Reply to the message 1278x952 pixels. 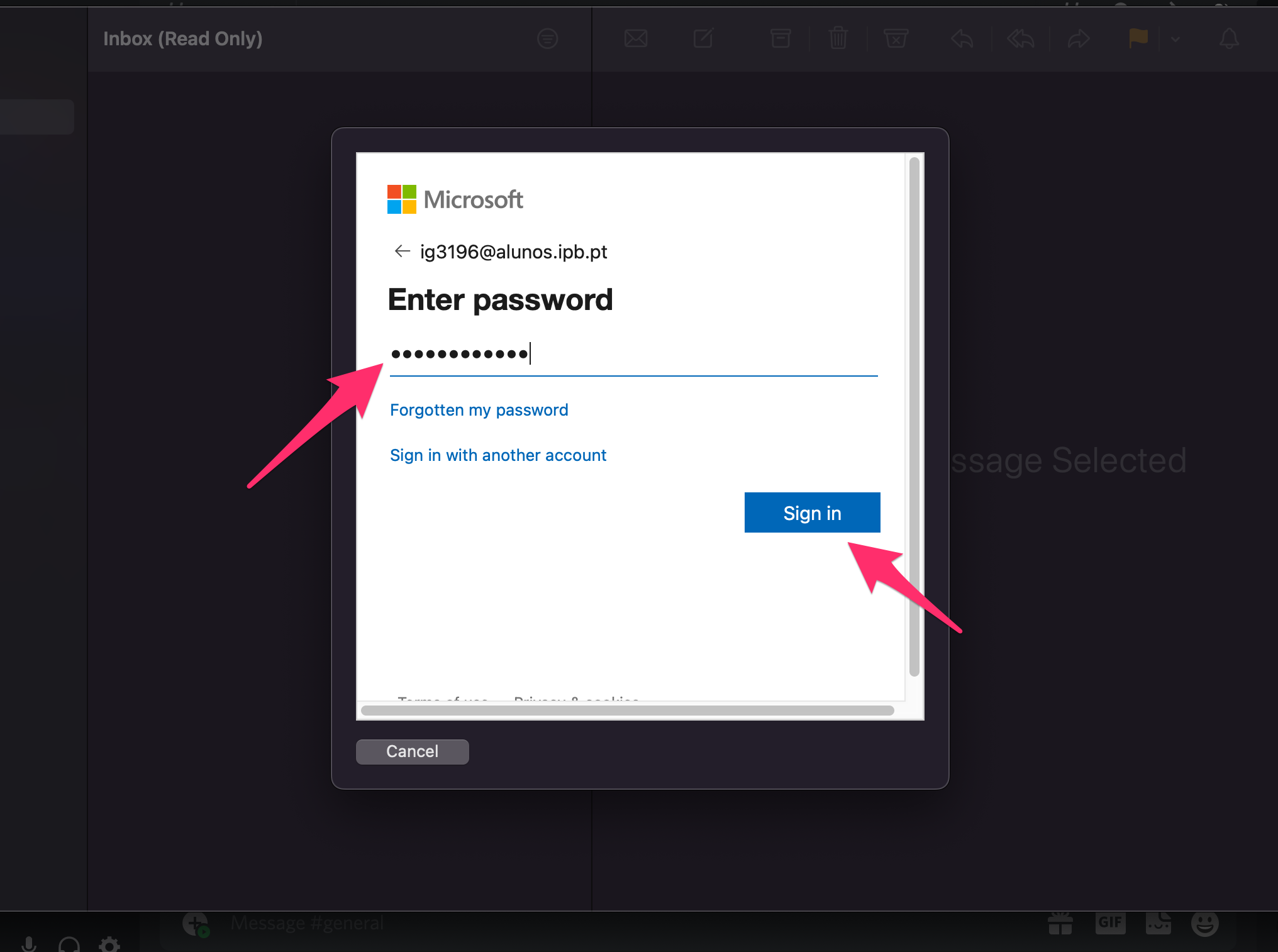point(962,39)
